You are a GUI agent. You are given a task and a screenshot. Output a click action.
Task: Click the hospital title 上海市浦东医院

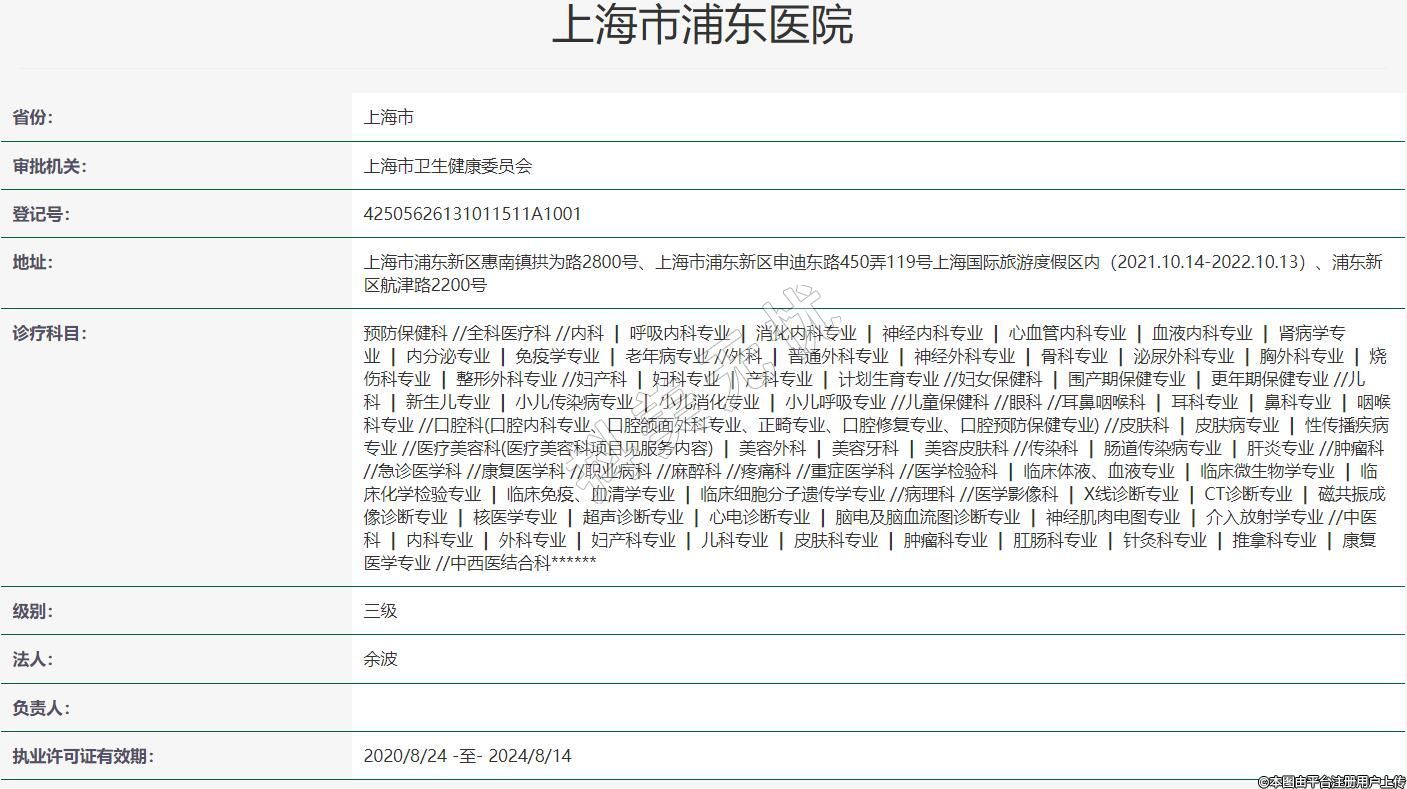tap(702, 25)
